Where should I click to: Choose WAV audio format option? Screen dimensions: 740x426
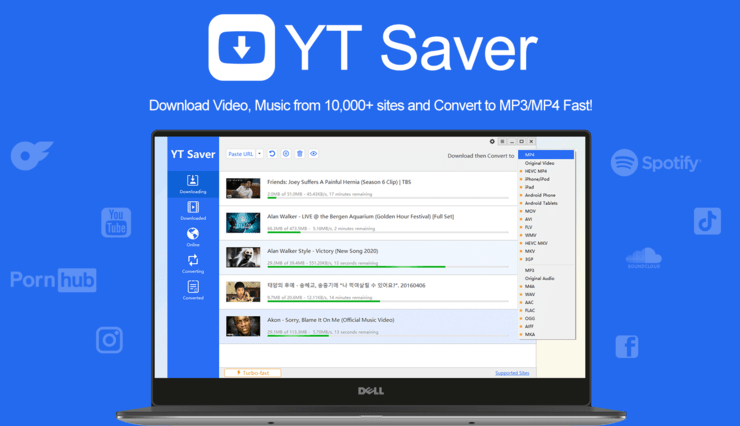[530, 295]
